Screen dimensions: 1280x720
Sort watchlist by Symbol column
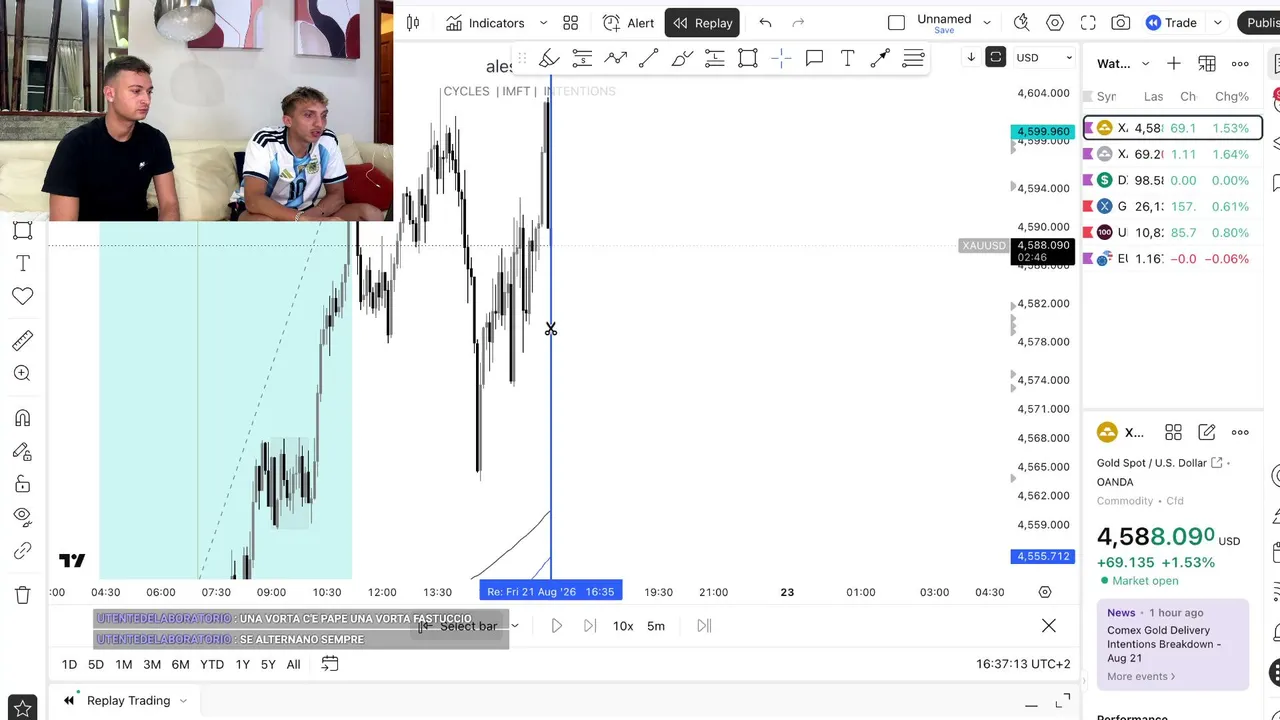point(1106,96)
